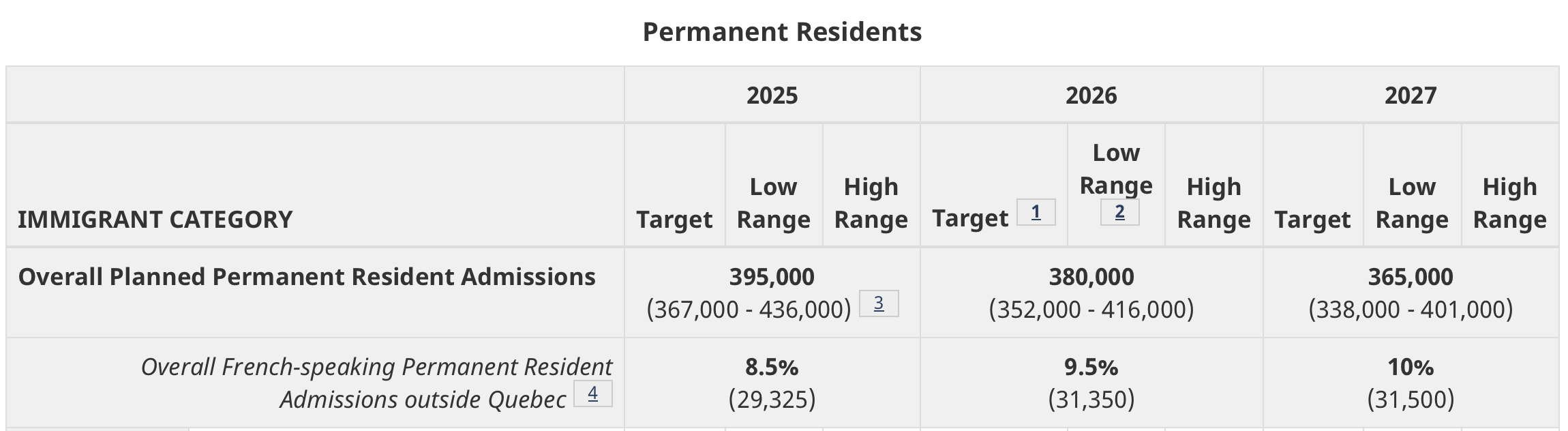This screenshot has height=431, width=1568.
Task: Click the 380,000 target value for 2026
Action: (x=1091, y=277)
